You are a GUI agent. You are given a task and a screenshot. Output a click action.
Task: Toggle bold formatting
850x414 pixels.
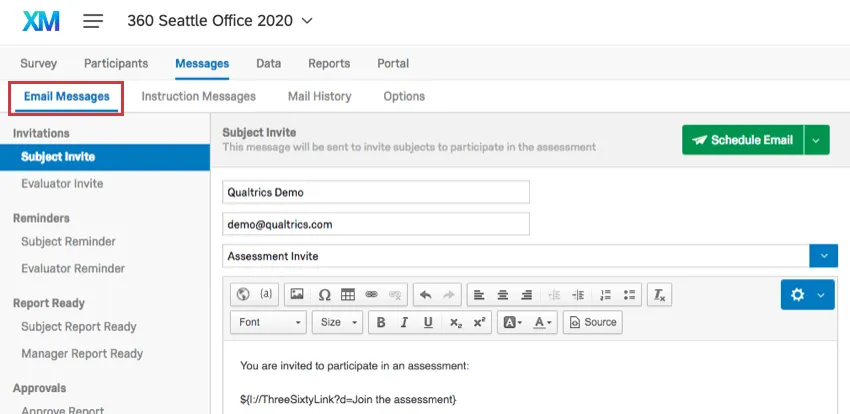pyautogui.click(x=380, y=322)
